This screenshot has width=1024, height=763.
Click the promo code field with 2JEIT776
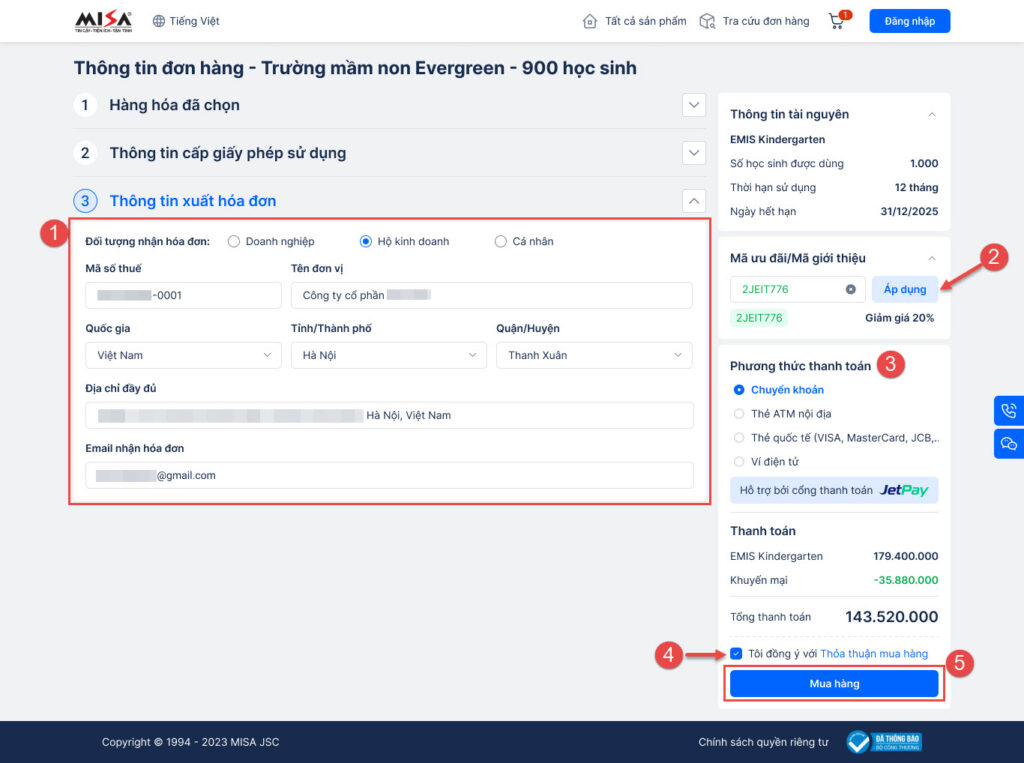(x=797, y=289)
